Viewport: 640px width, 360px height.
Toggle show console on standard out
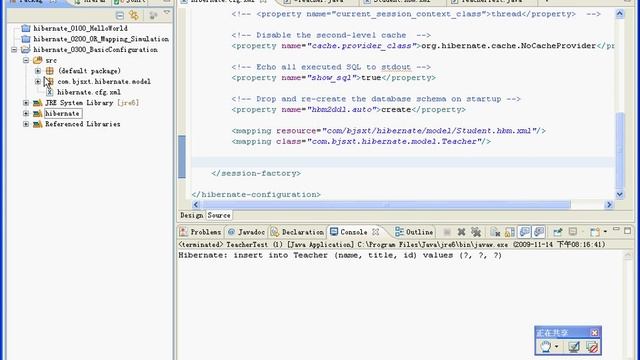coord(524,232)
